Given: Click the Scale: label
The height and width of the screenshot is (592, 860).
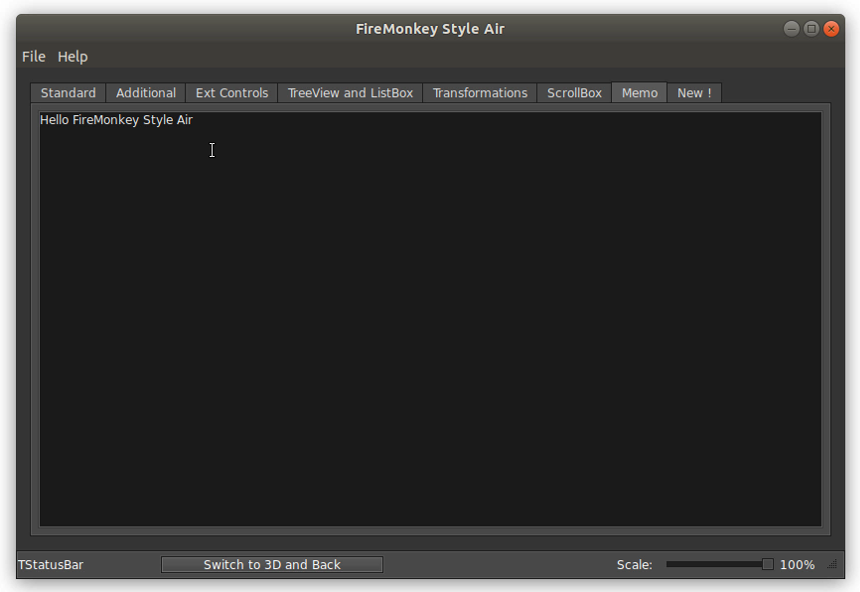Looking at the screenshot, I should pos(635,565).
